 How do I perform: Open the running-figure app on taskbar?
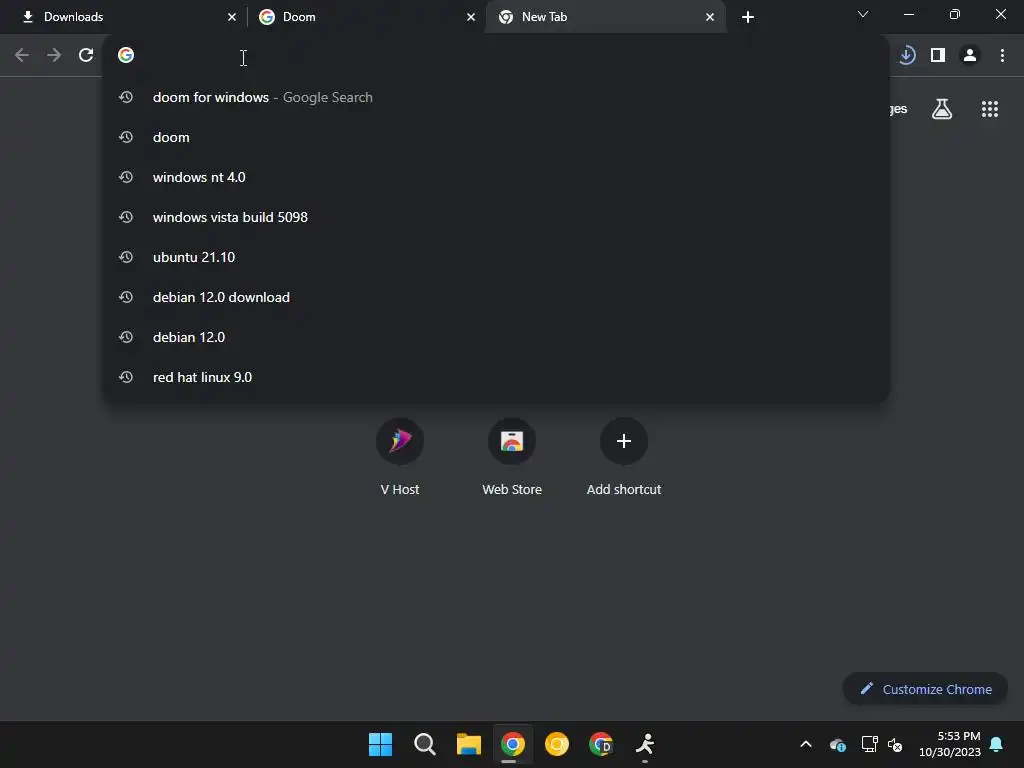coord(645,744)
